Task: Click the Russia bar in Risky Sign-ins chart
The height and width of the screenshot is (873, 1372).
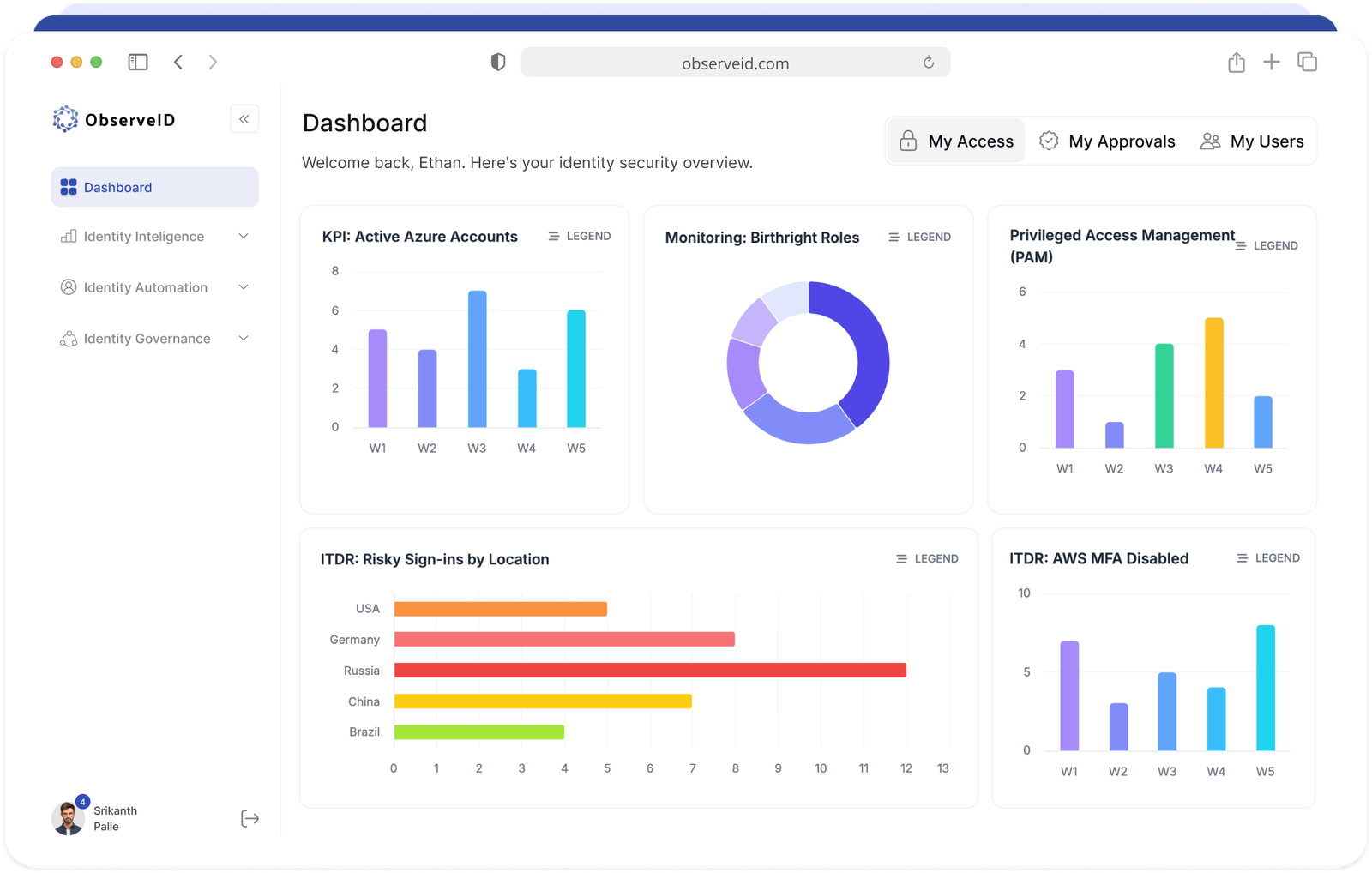Action: pos(649,671)
